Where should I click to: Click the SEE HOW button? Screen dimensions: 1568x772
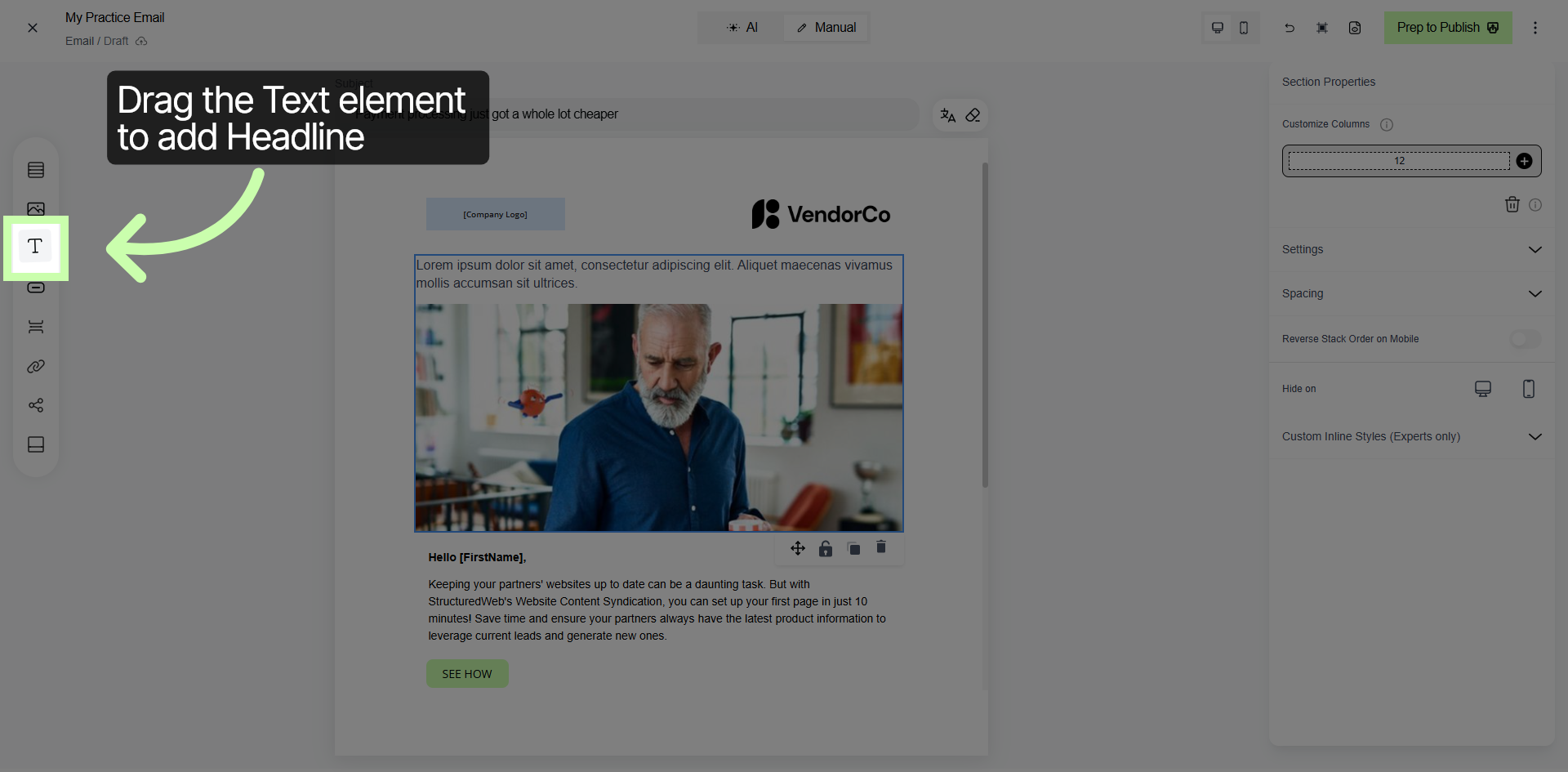(467, 674)
